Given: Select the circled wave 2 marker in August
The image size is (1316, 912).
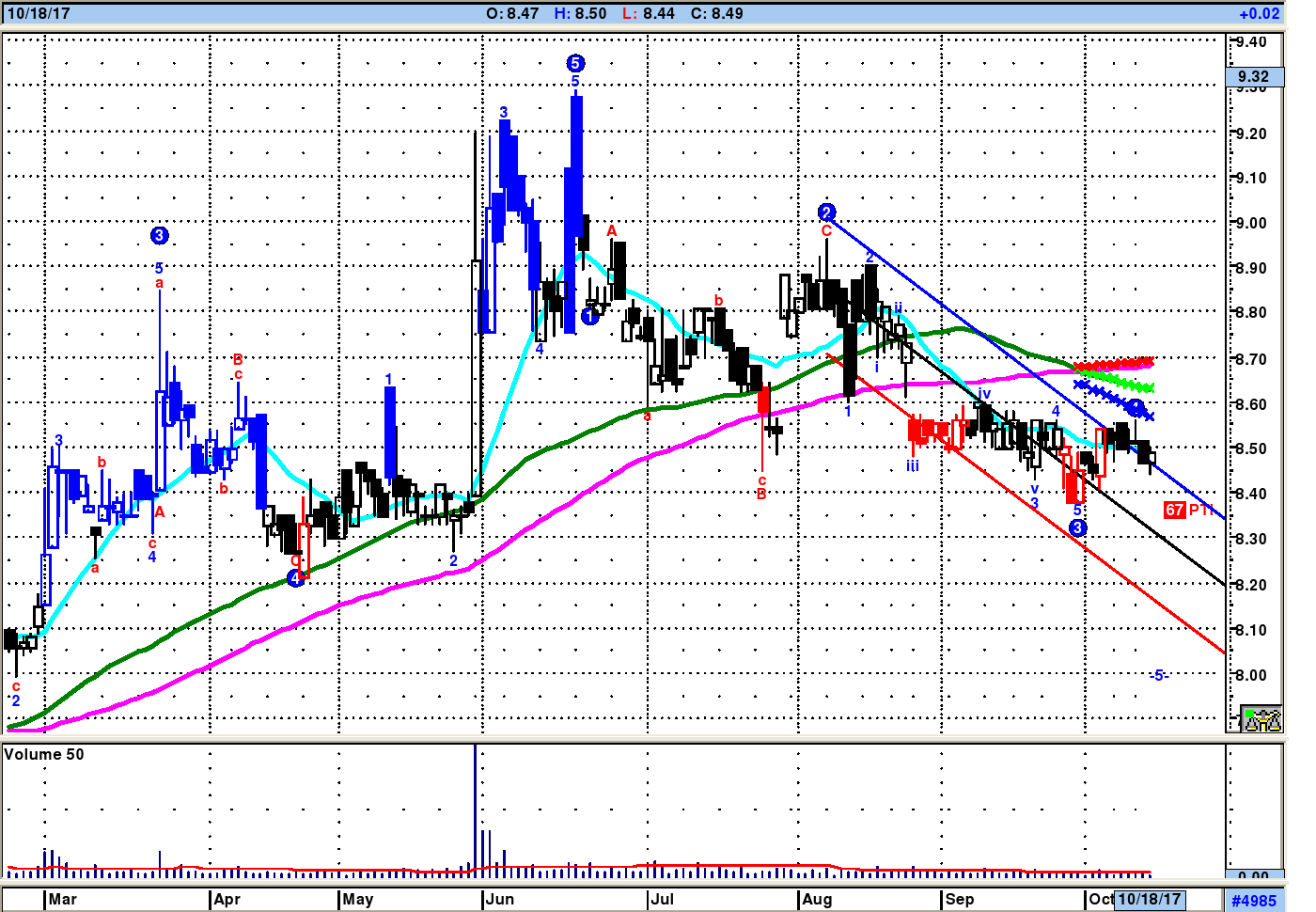Looking at the screenshot, I should coord(826,212).
